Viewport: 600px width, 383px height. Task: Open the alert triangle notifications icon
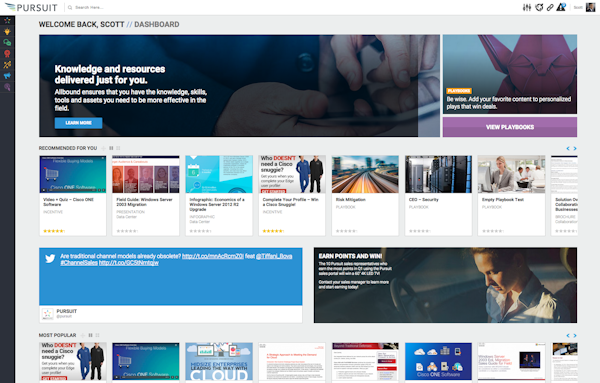coord(561,7)
